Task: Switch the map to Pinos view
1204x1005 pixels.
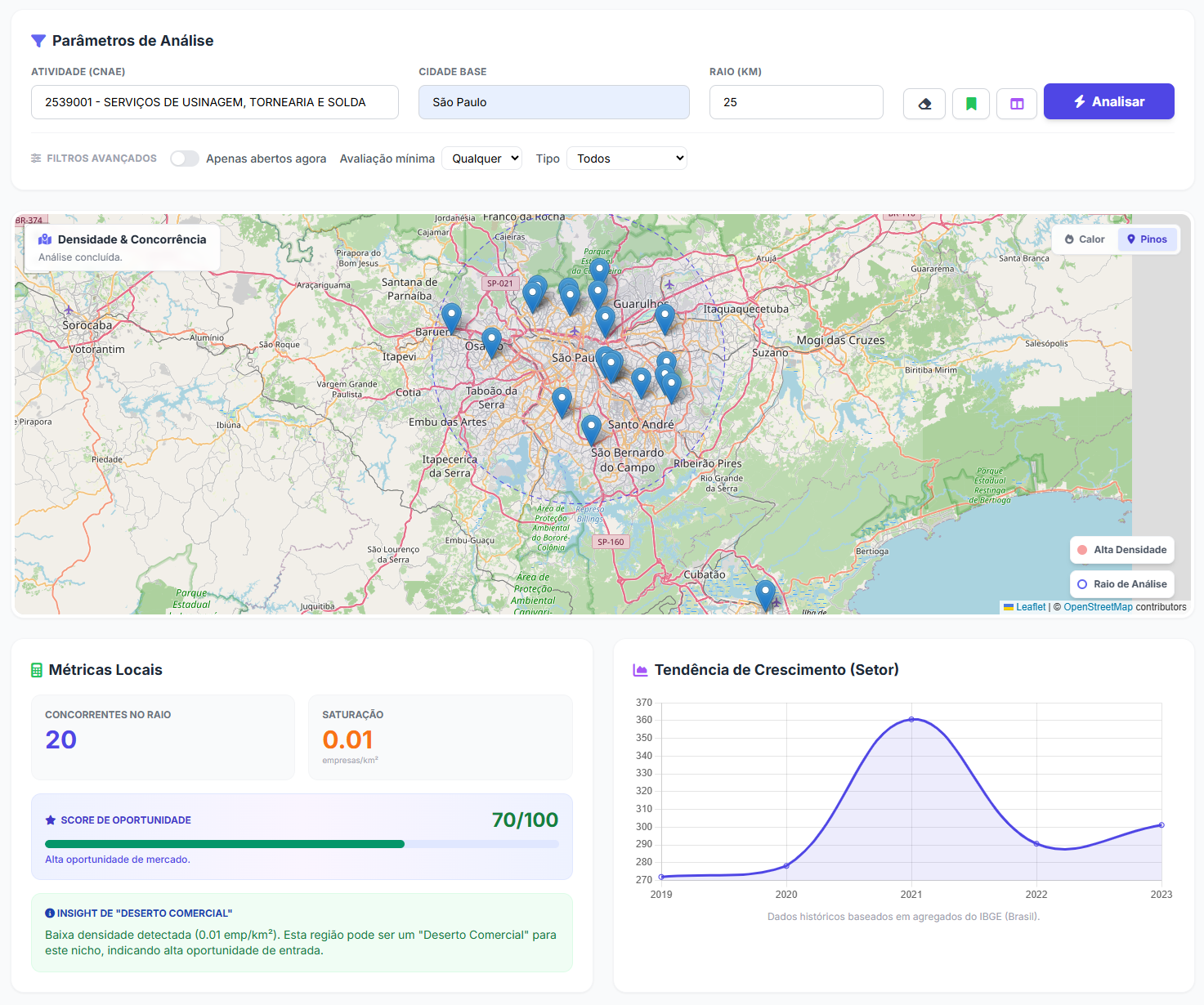Action: click(1148, 239)
